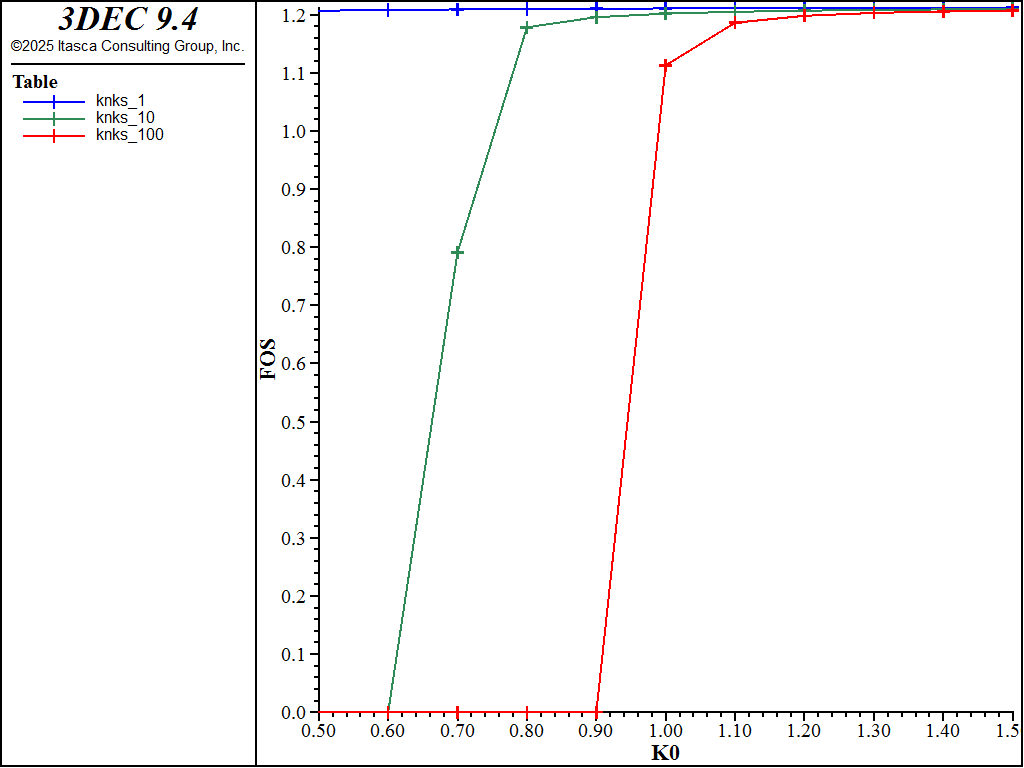The width and height of the screenshot is (1024, 768).
Task: Click the blue knks_1 legend line swatch
Action: click(54, 101)
